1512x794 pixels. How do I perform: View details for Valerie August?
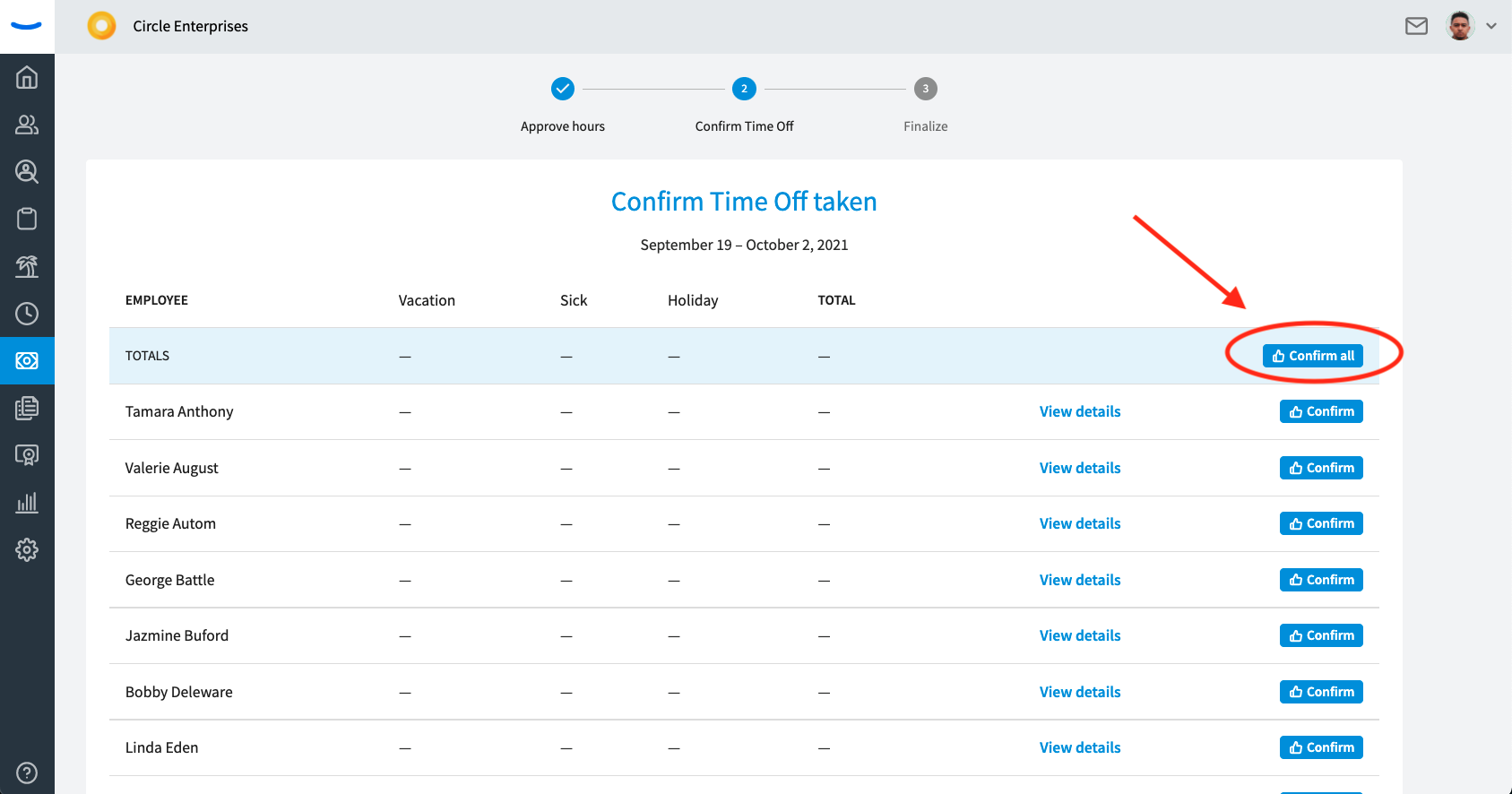pos(1080,468)
